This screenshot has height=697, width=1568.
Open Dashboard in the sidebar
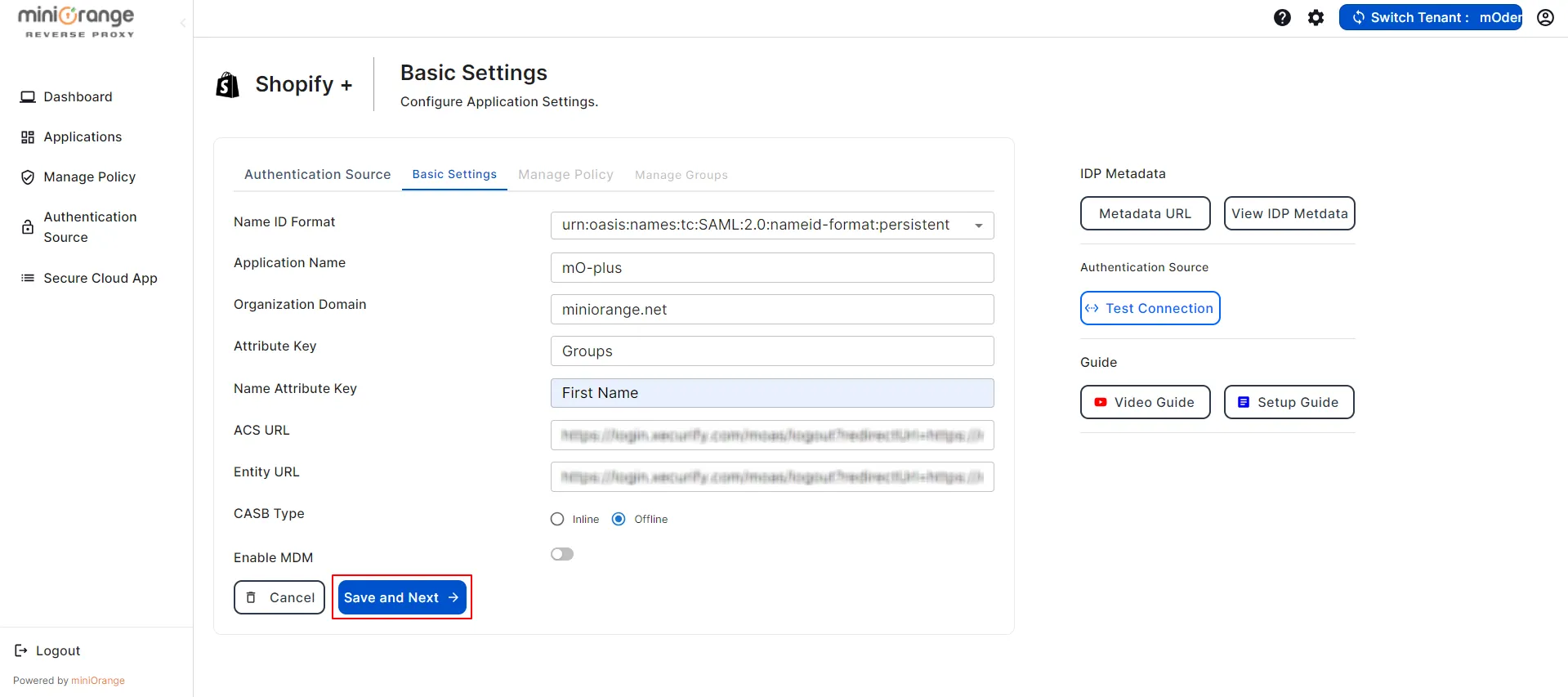[78, 96]
